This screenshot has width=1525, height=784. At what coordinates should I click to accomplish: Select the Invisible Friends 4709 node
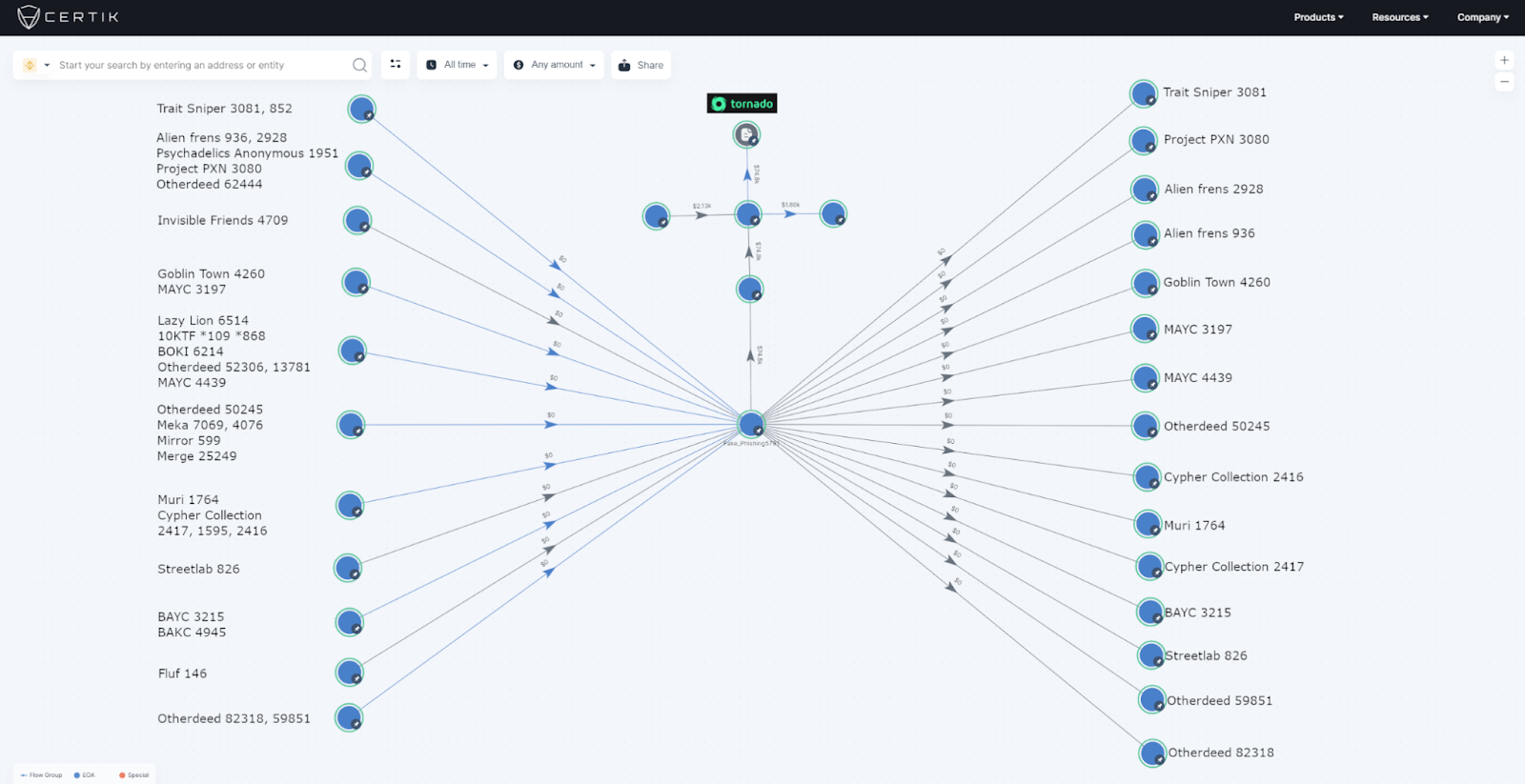click(357, 221)
